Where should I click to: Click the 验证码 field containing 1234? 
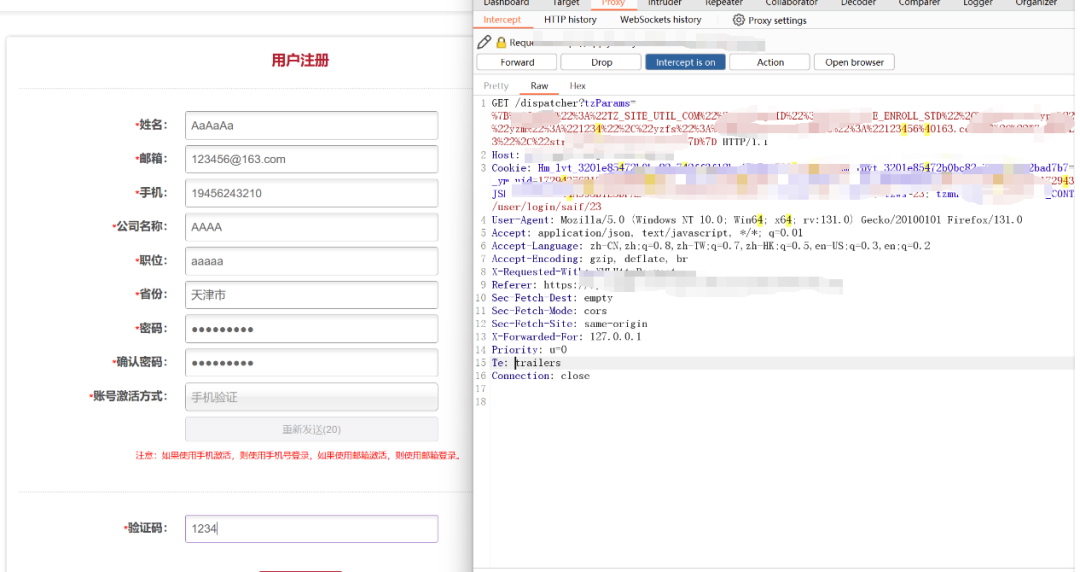tap(311, 529)
